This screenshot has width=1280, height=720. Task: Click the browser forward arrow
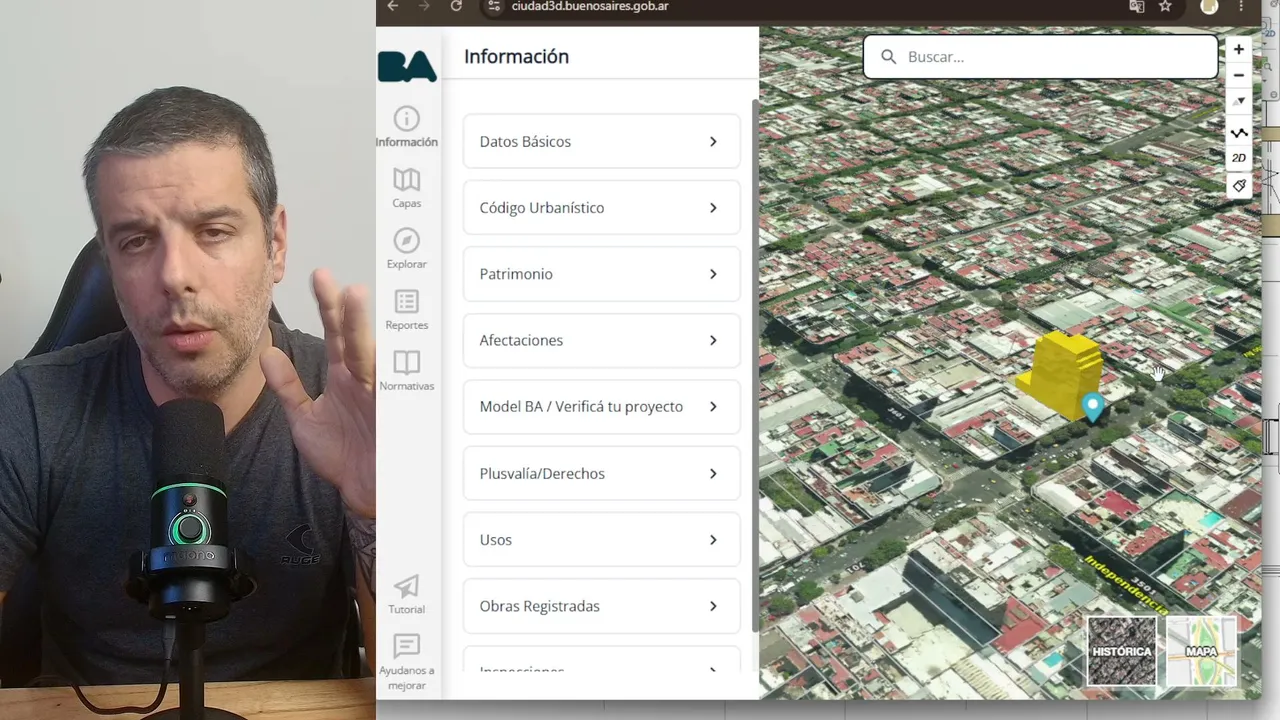coord(424,6)
